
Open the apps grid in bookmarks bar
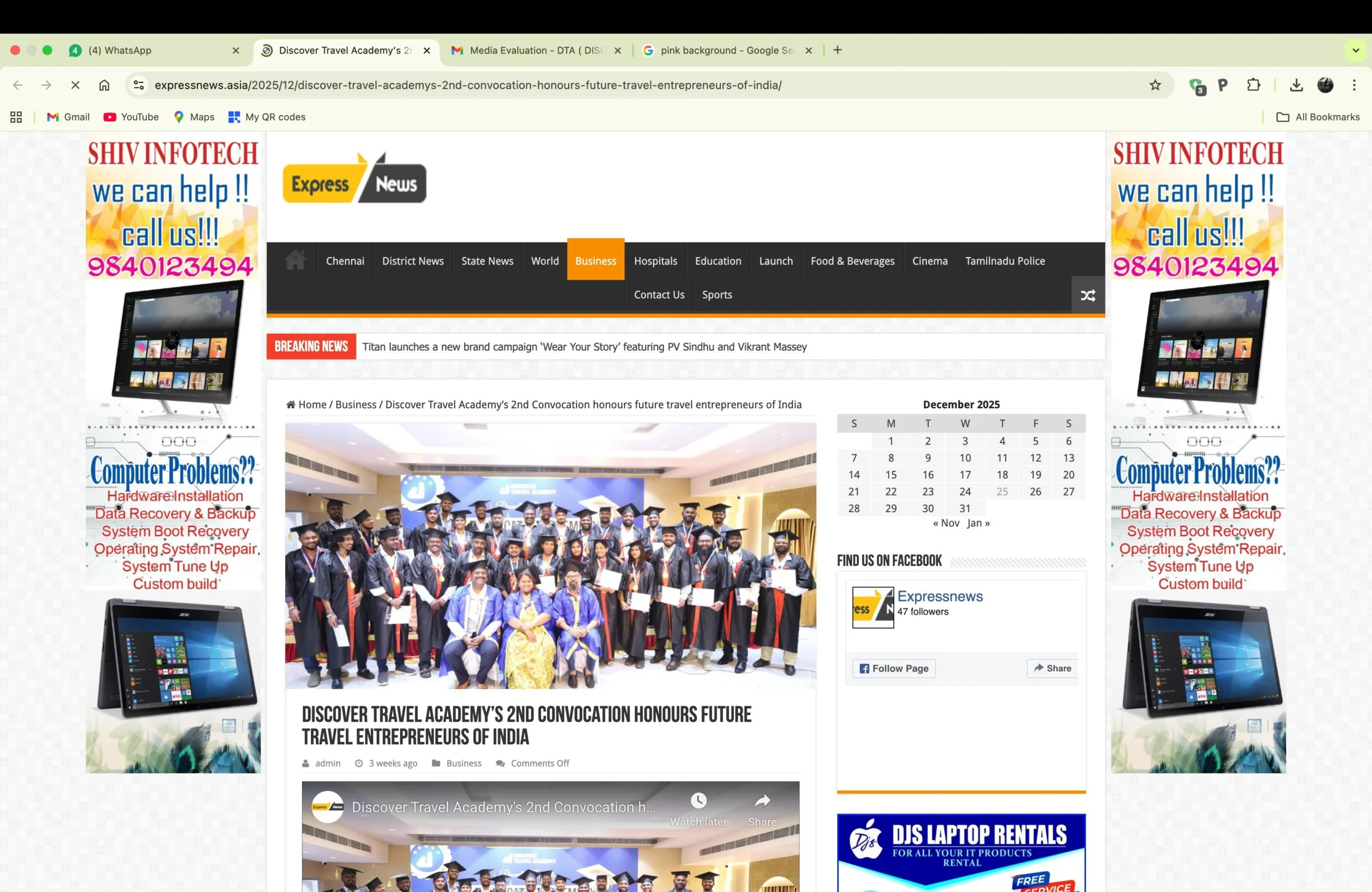pyautogui.click(x=16, y=117)
